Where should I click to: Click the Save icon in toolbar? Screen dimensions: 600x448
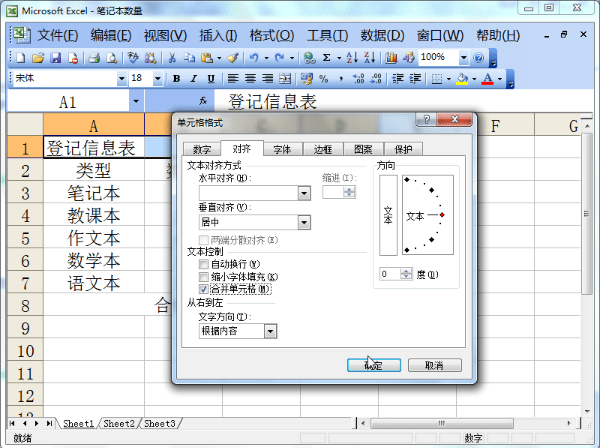click(57, 58)
